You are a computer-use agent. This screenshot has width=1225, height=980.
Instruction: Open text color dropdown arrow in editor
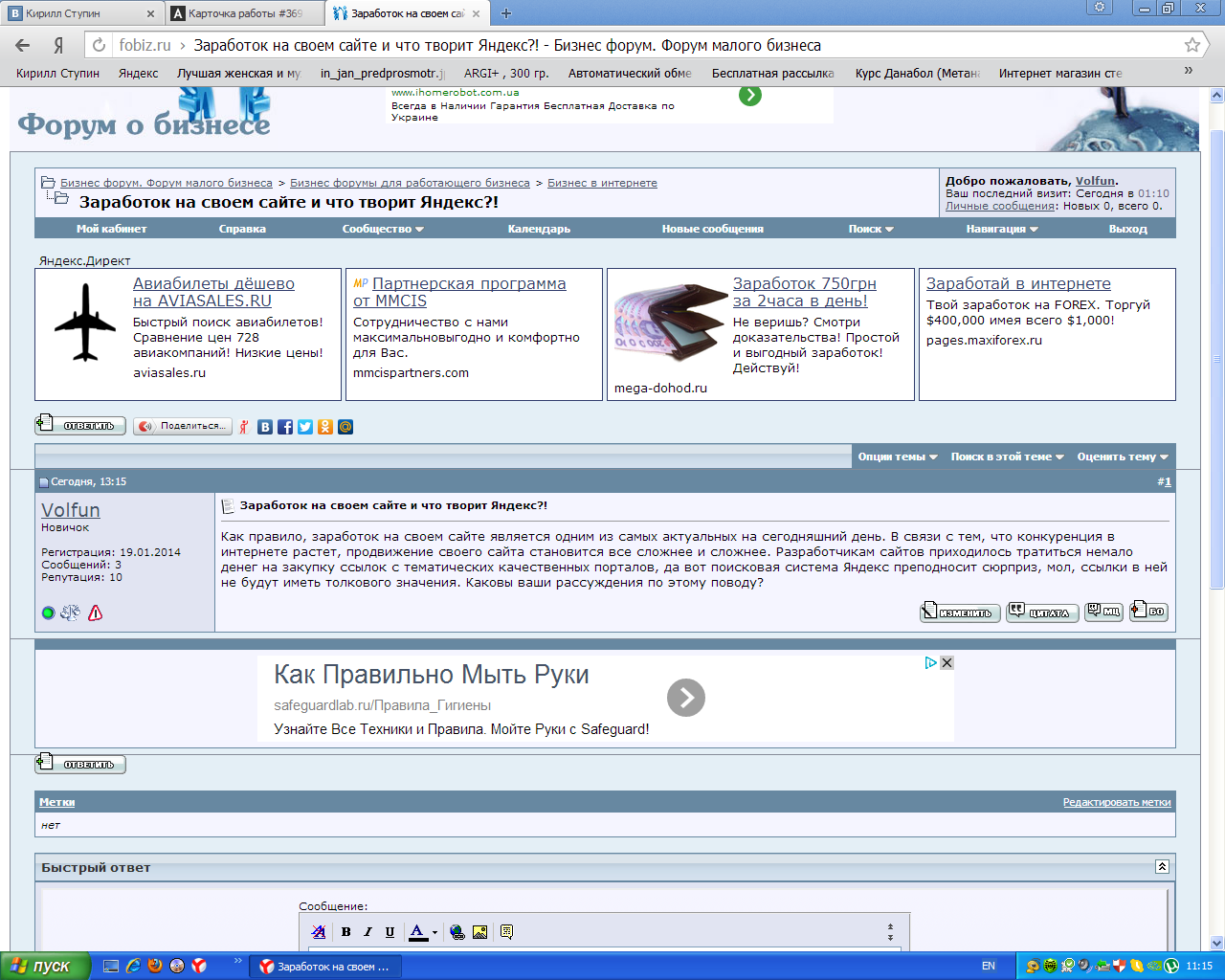pos(434,932)
